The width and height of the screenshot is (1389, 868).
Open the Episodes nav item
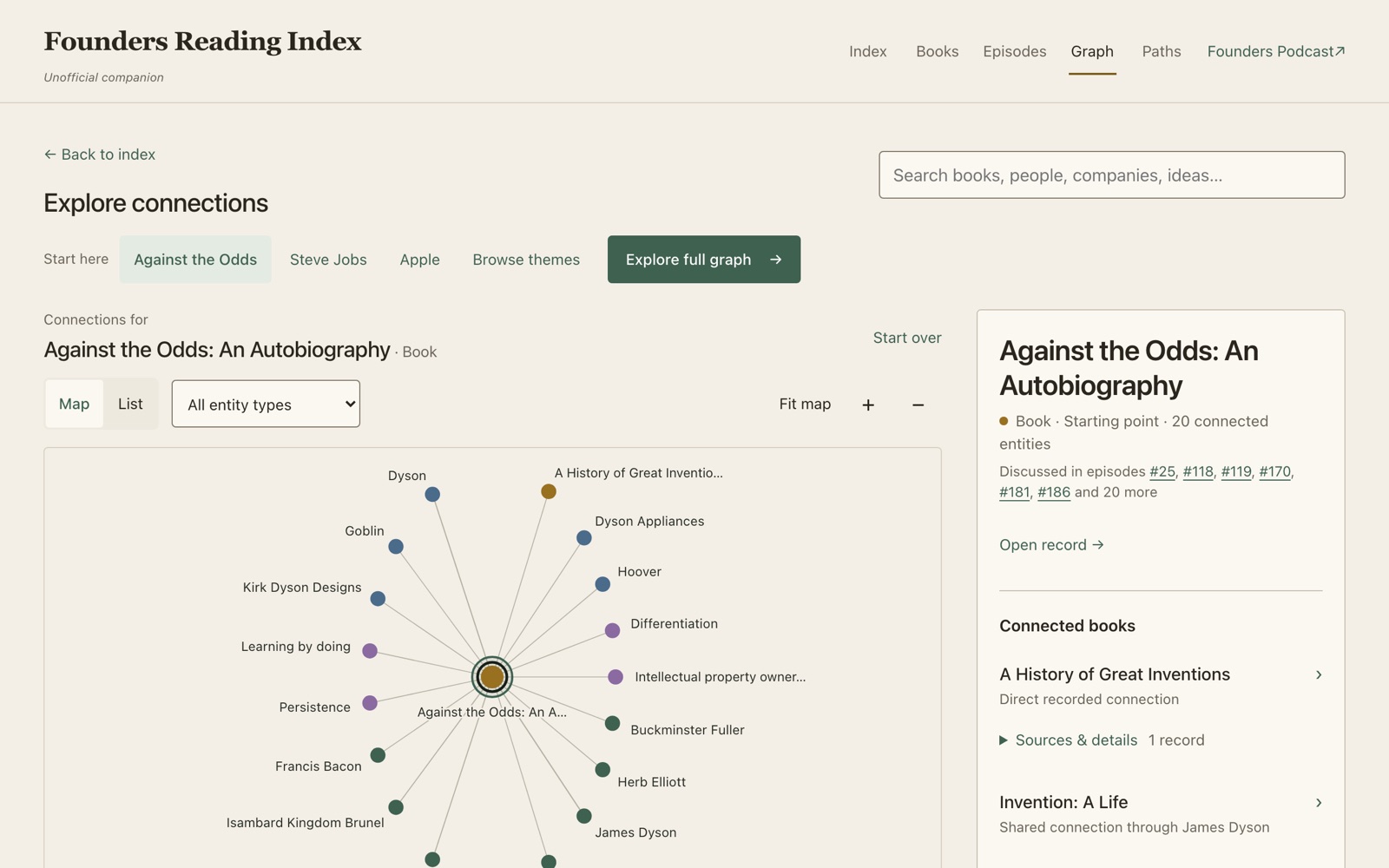[1015, 51]
